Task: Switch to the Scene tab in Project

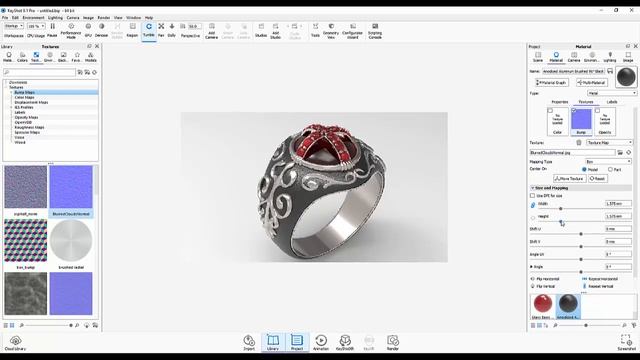Action: click(538, 57)
